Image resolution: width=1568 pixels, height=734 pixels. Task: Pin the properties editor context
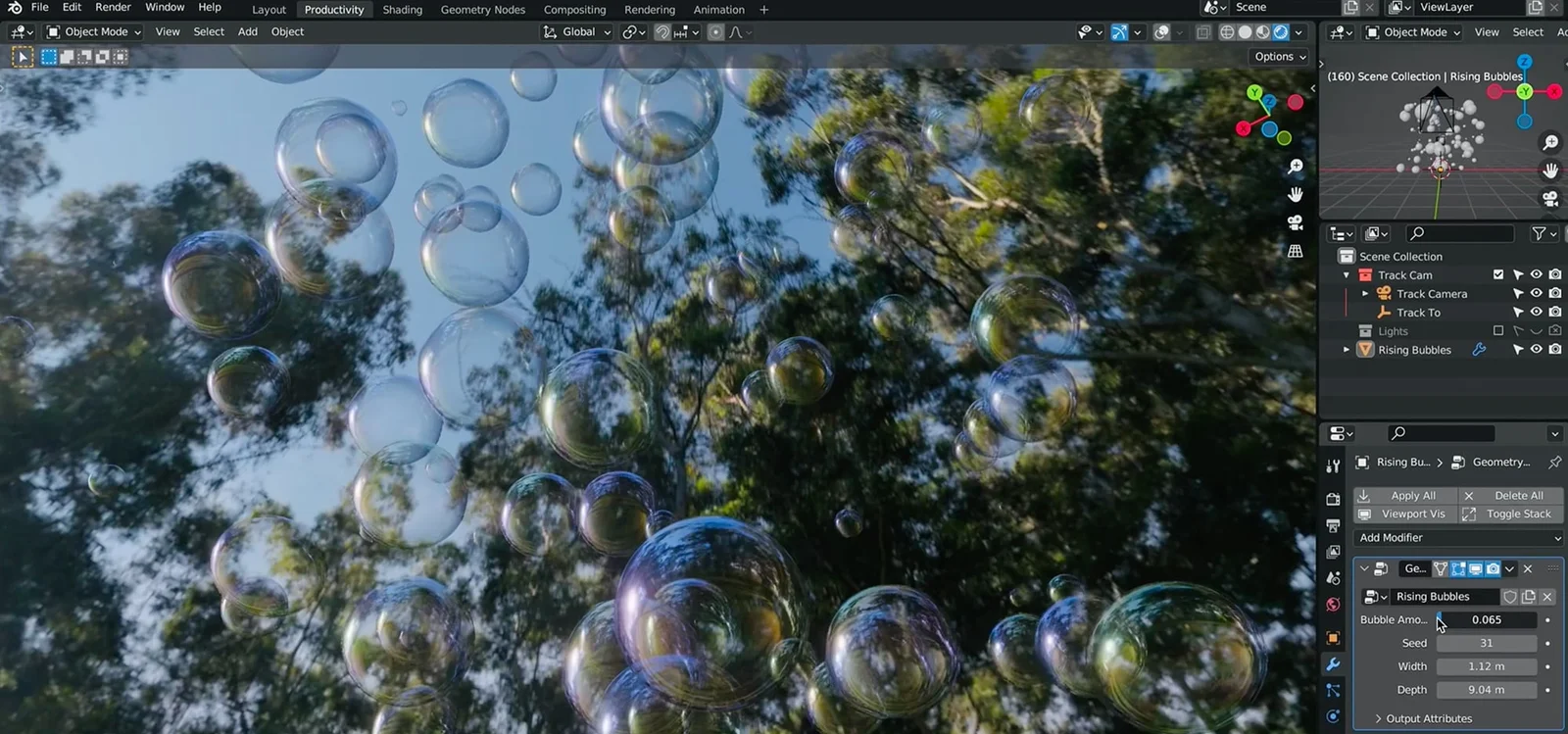(1554, 463)
